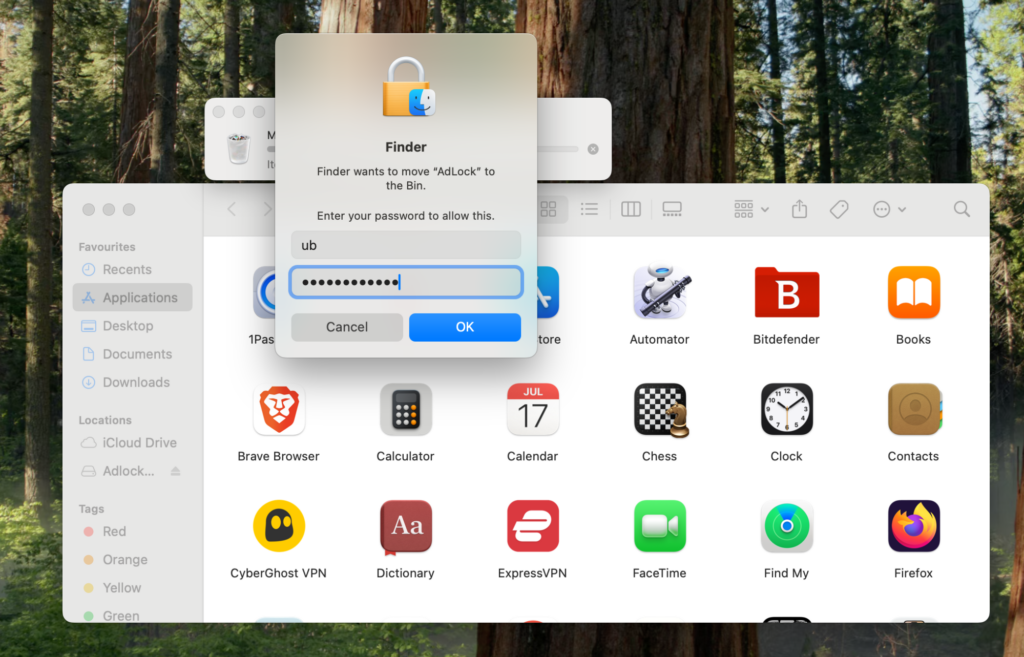Image resolution: width=1024 pixels, height=657 pixels.
Task: Click the Cancel button in password dialog
Action: click(347, 327)
